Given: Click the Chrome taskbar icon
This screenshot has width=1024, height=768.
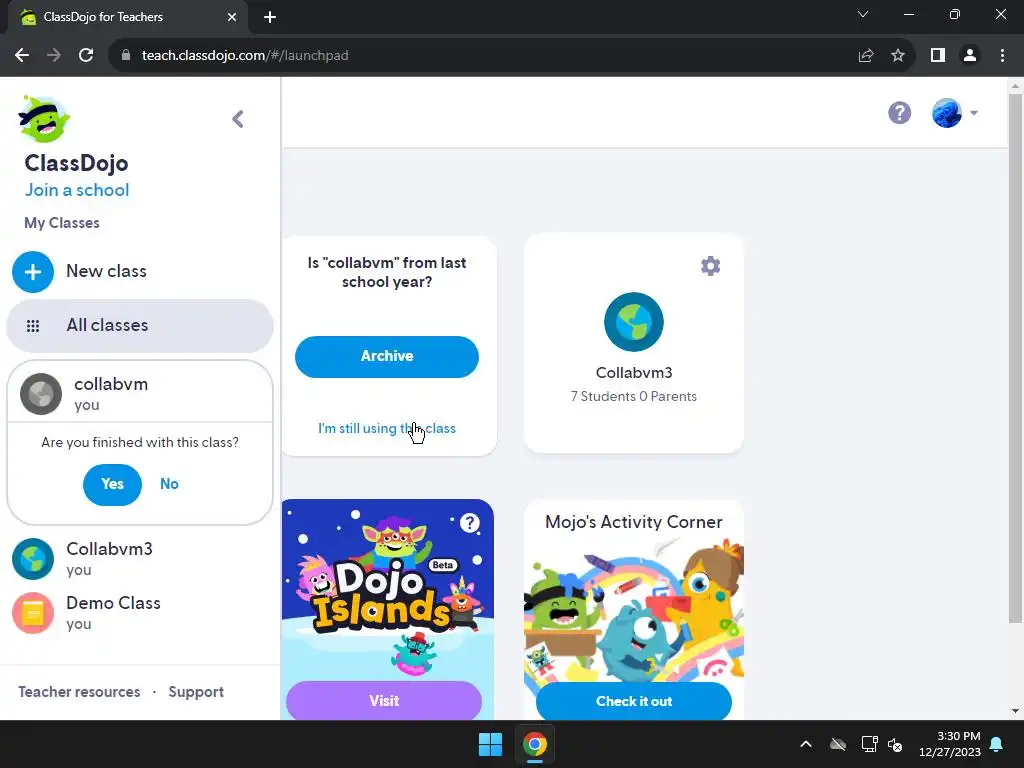Looking at the screenshot, I should [535, 744].
